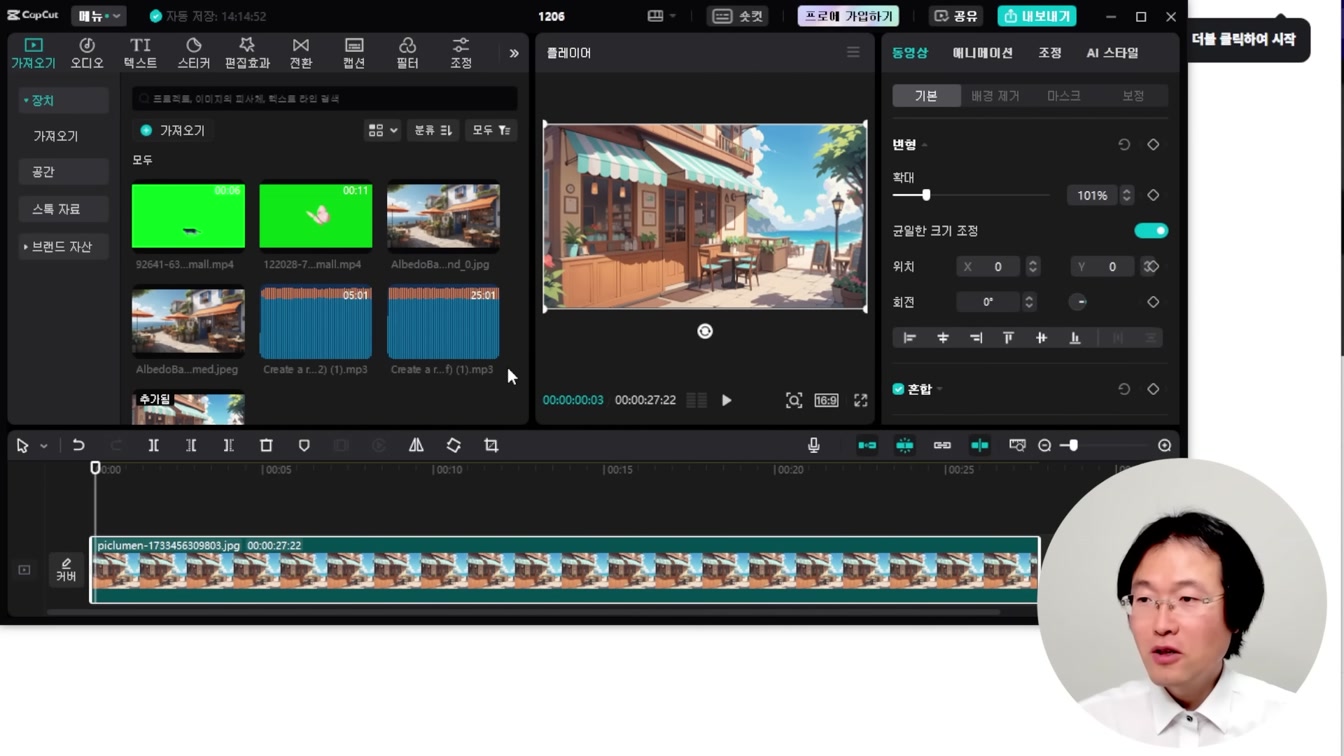Open the 캡션 (Captions) panel
This screenshot has height=756, width=1344.
tap(354, 53)
